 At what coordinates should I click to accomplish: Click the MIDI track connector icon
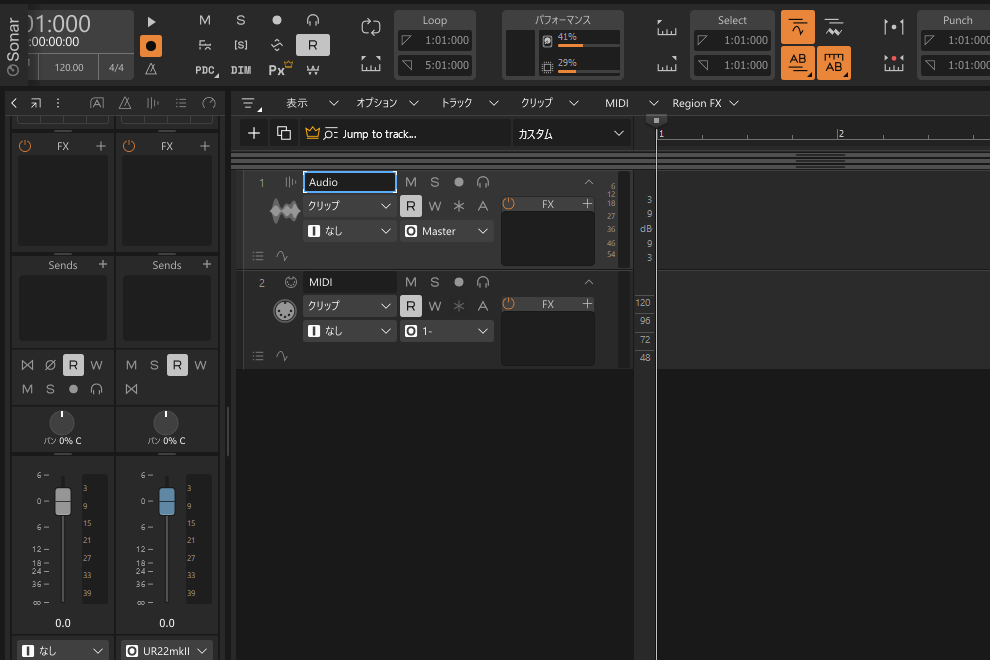coord(285,311)
